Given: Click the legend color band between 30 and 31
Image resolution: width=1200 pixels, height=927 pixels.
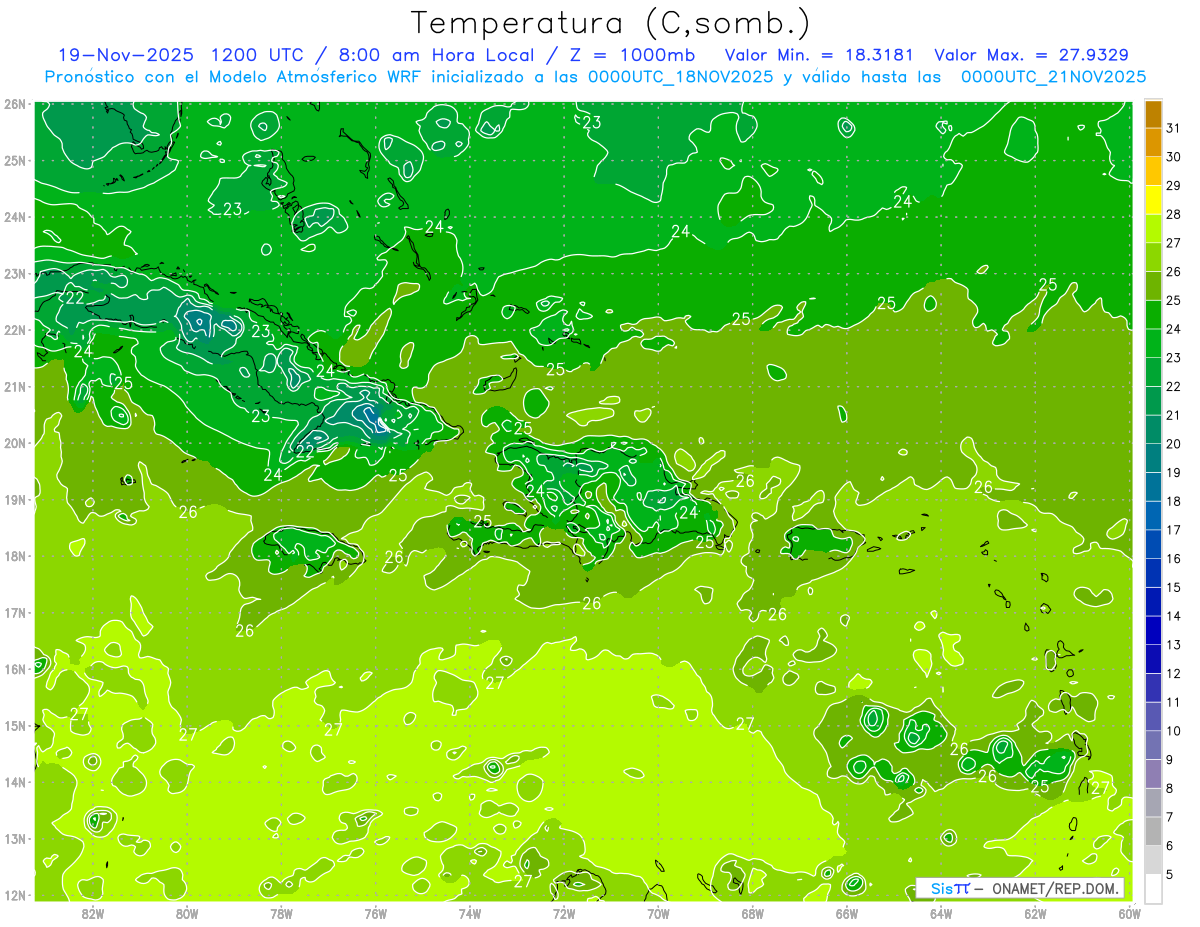Looking at the screenshot, I should pyautogui.click(x=1153, y=143).
